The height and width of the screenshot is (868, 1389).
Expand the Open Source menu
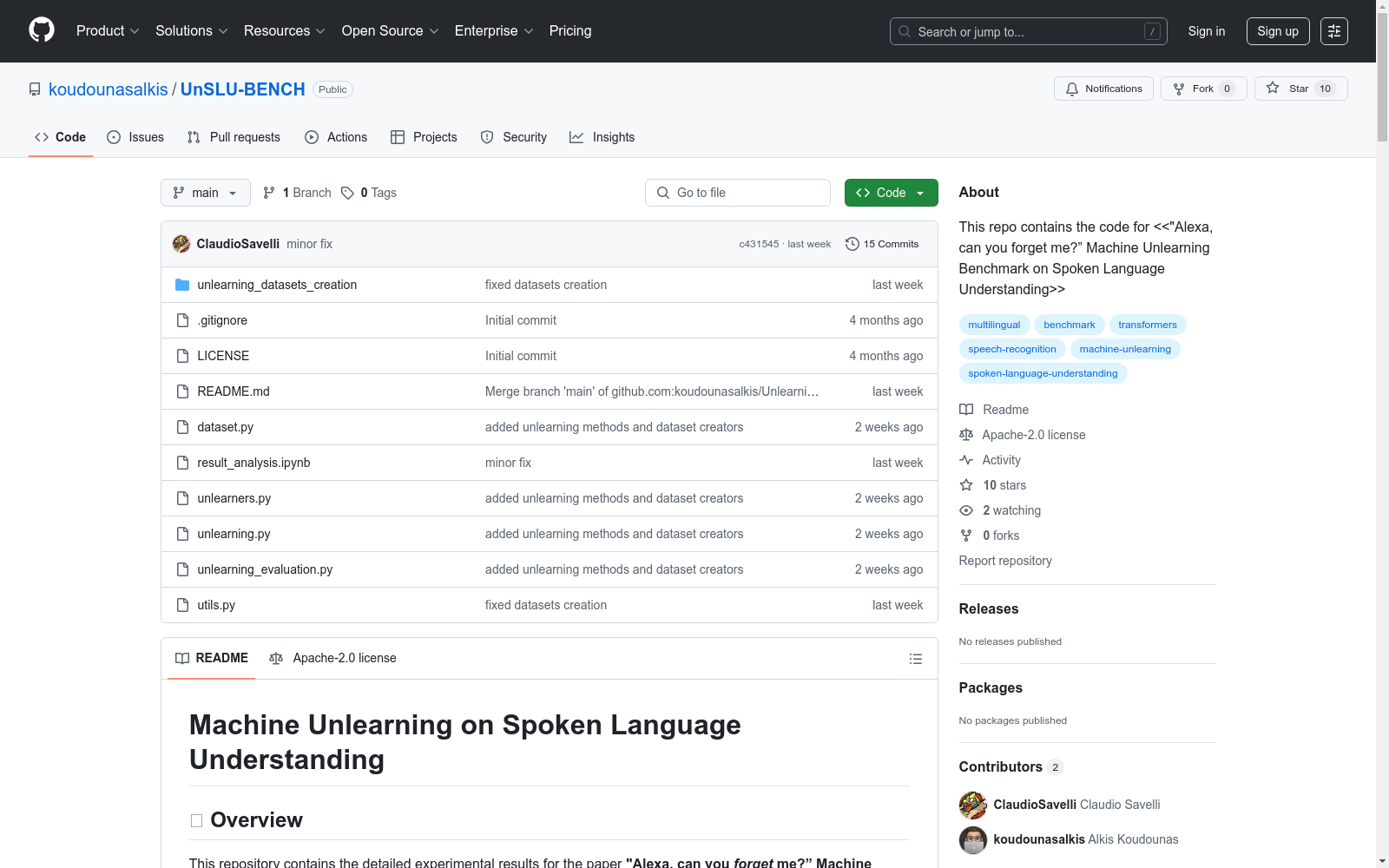(391, 31)
